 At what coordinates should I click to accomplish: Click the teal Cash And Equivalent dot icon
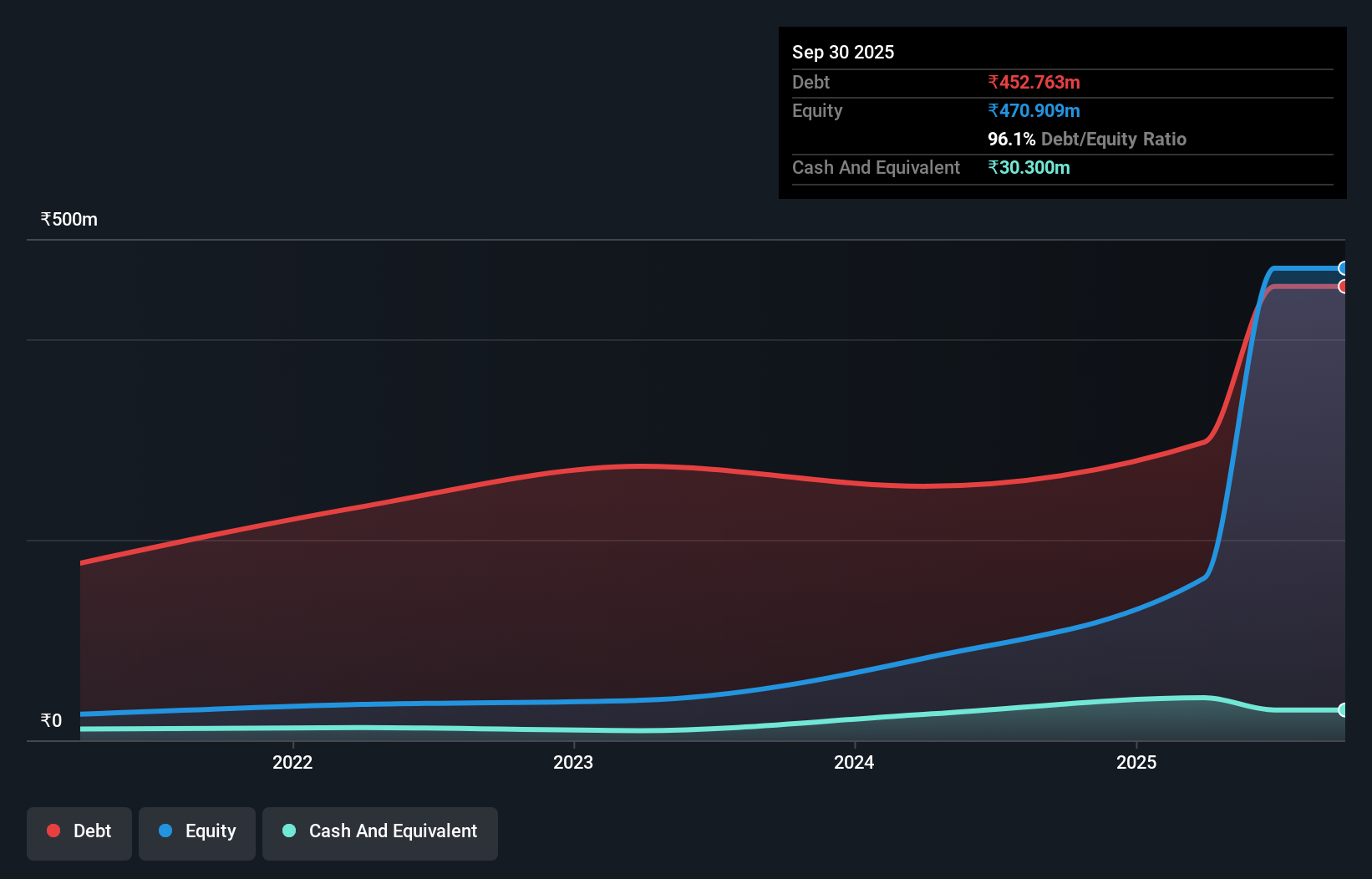pos(288,831)
